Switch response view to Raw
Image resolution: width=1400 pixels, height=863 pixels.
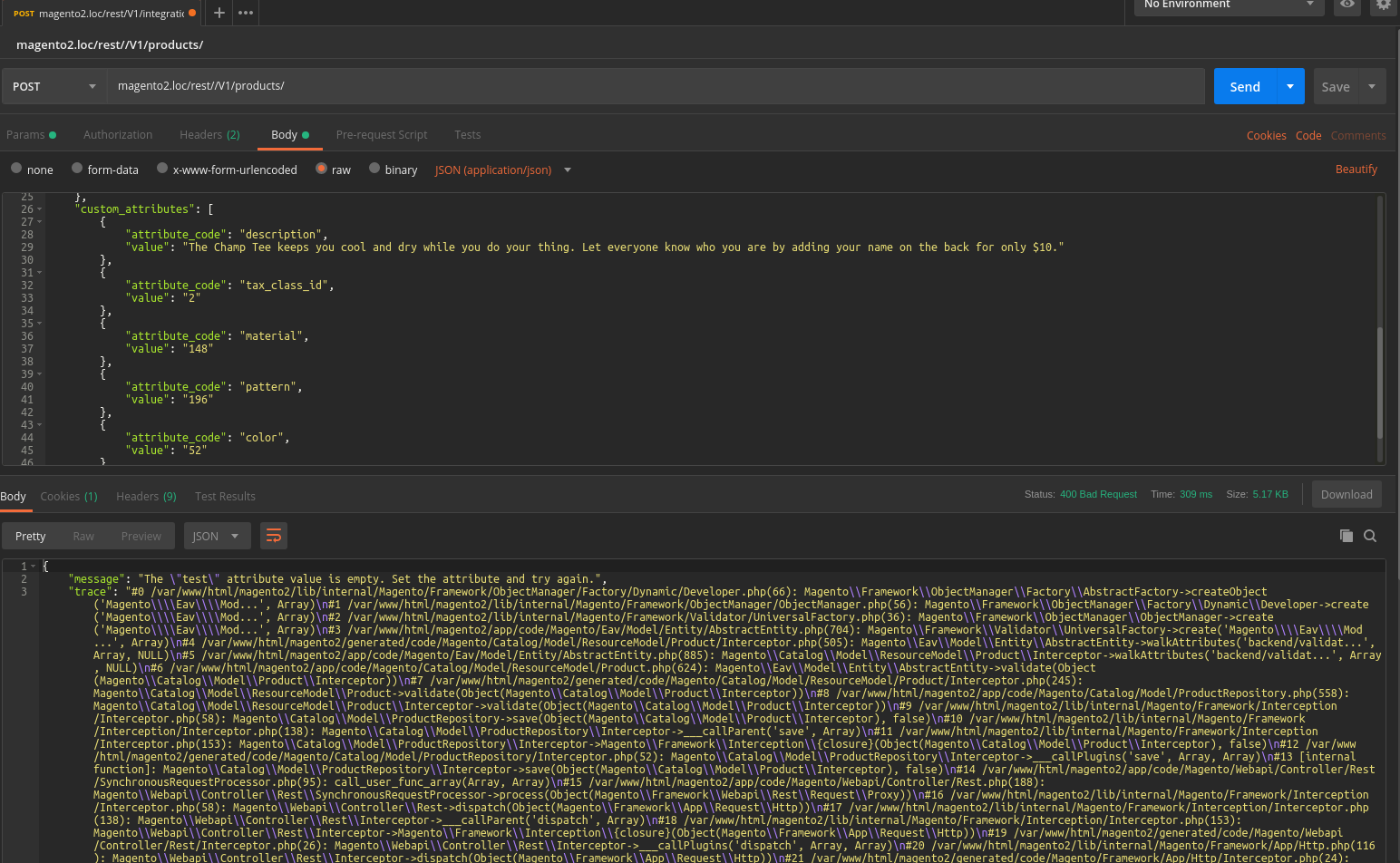tap(83, 536)
